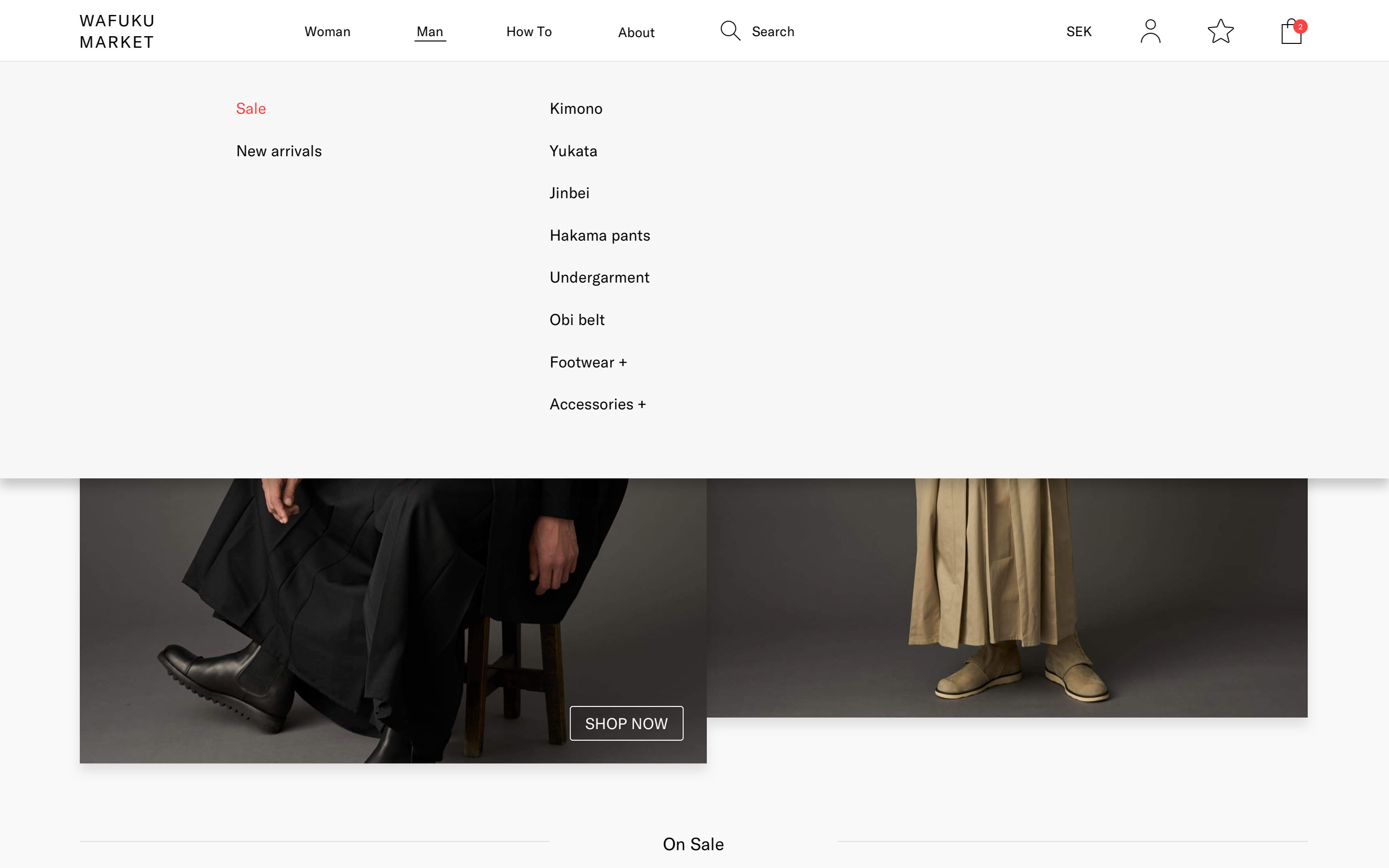Select New arrivals in menu

pyautogui.click(x=279, y=151)
